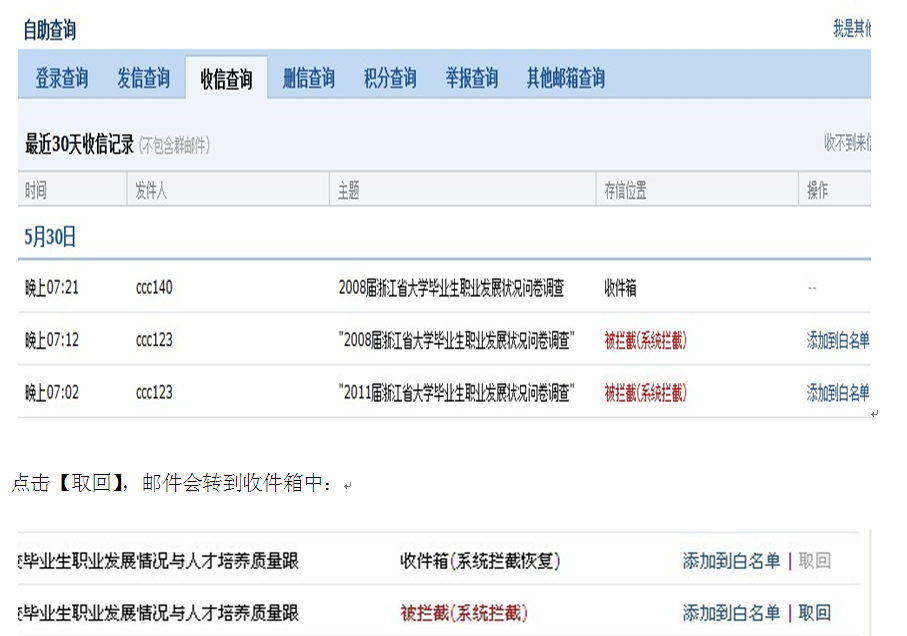Click greyed 取回 in the 系统拦截恢复 row
This screenshot has height=636, width=907.
point(814,561)
